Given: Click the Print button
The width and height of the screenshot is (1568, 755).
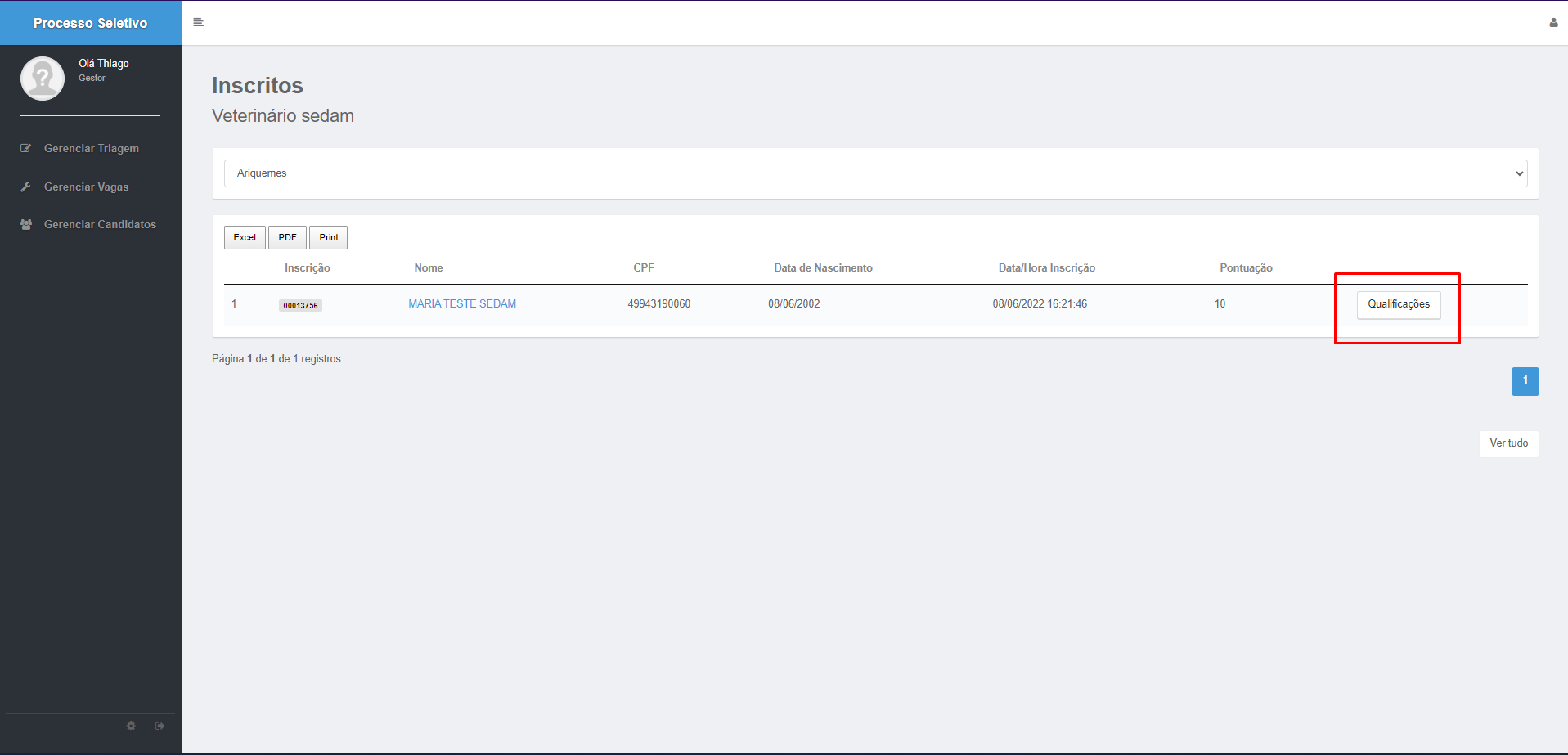Looking at the screenshot, I should coord(329,237).
